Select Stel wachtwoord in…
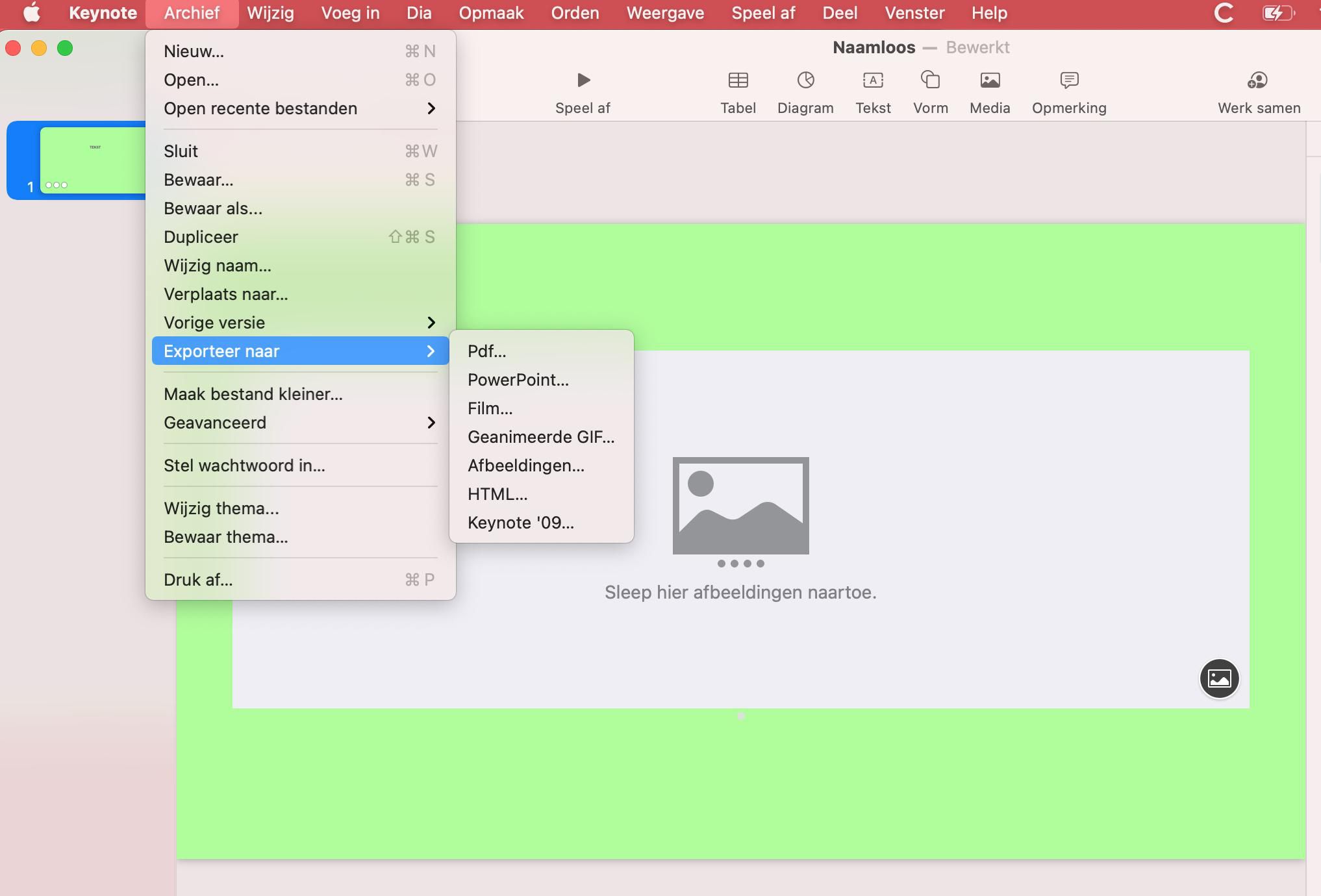Image resolution: width=1321 pixels, height=896 pixels. point(300,466)
